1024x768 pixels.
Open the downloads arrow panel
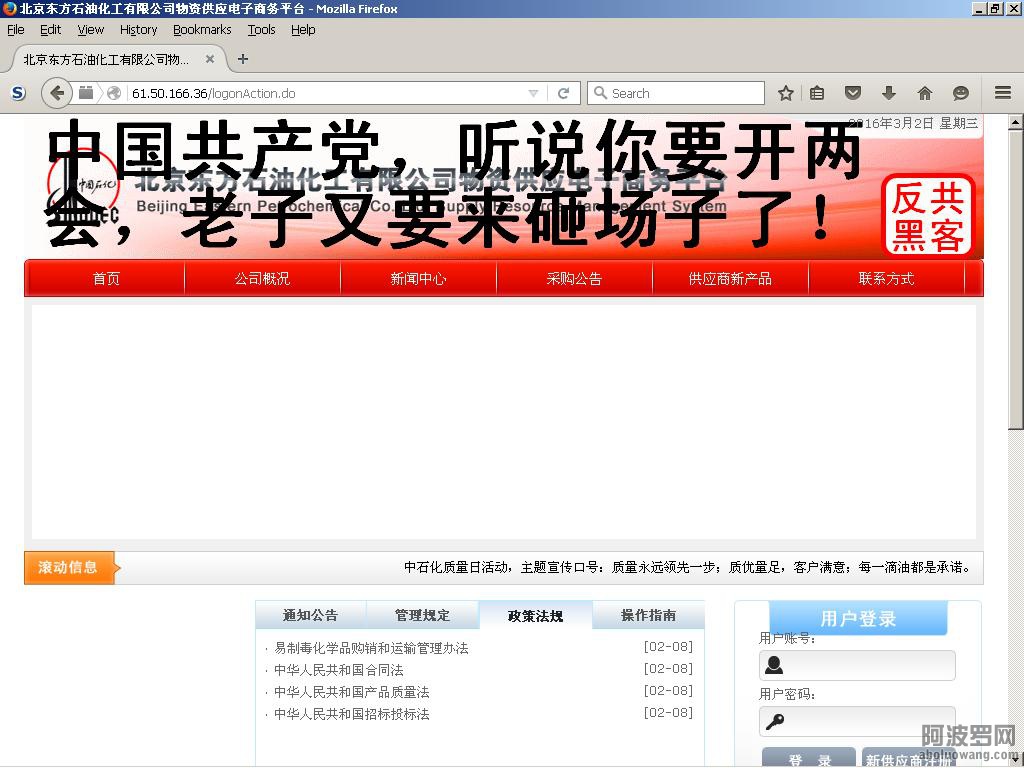(889, 93)
